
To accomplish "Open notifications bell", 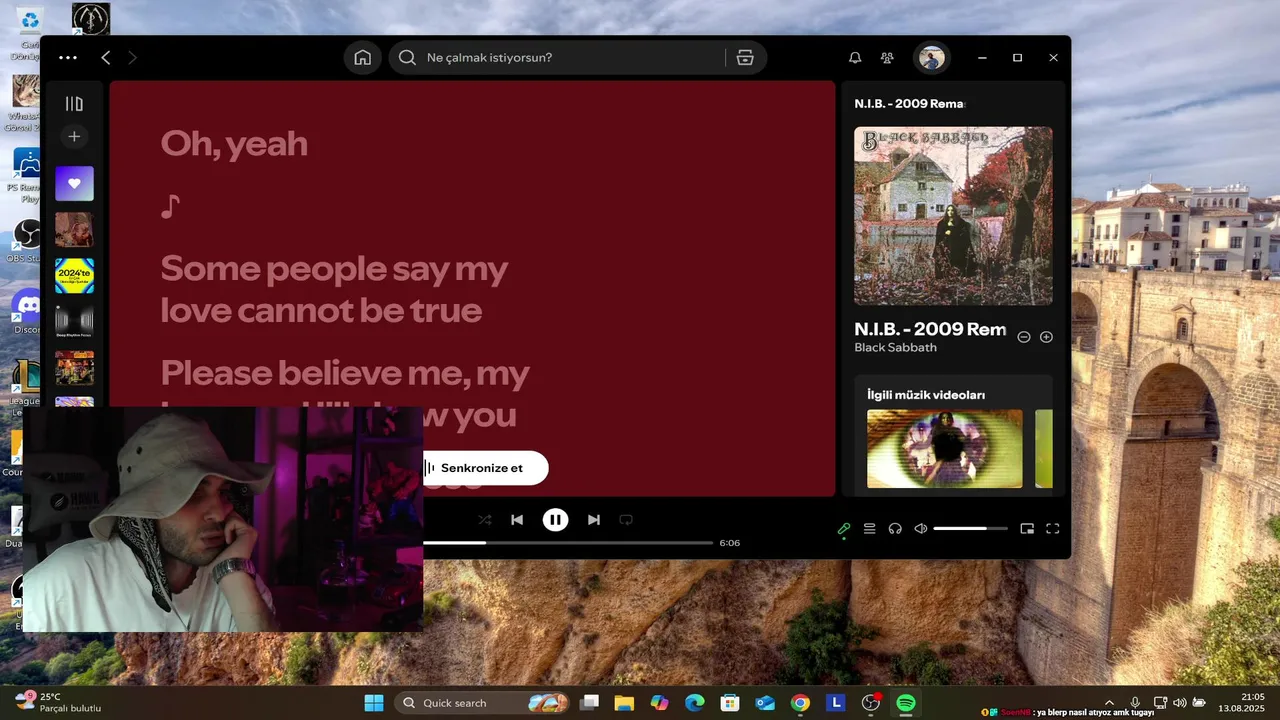I will click(855, 58).
